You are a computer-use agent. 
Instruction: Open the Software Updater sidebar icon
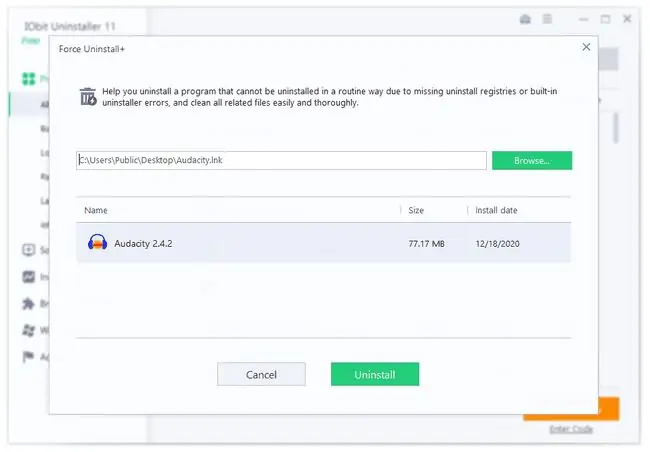click(x=29, y=250)
